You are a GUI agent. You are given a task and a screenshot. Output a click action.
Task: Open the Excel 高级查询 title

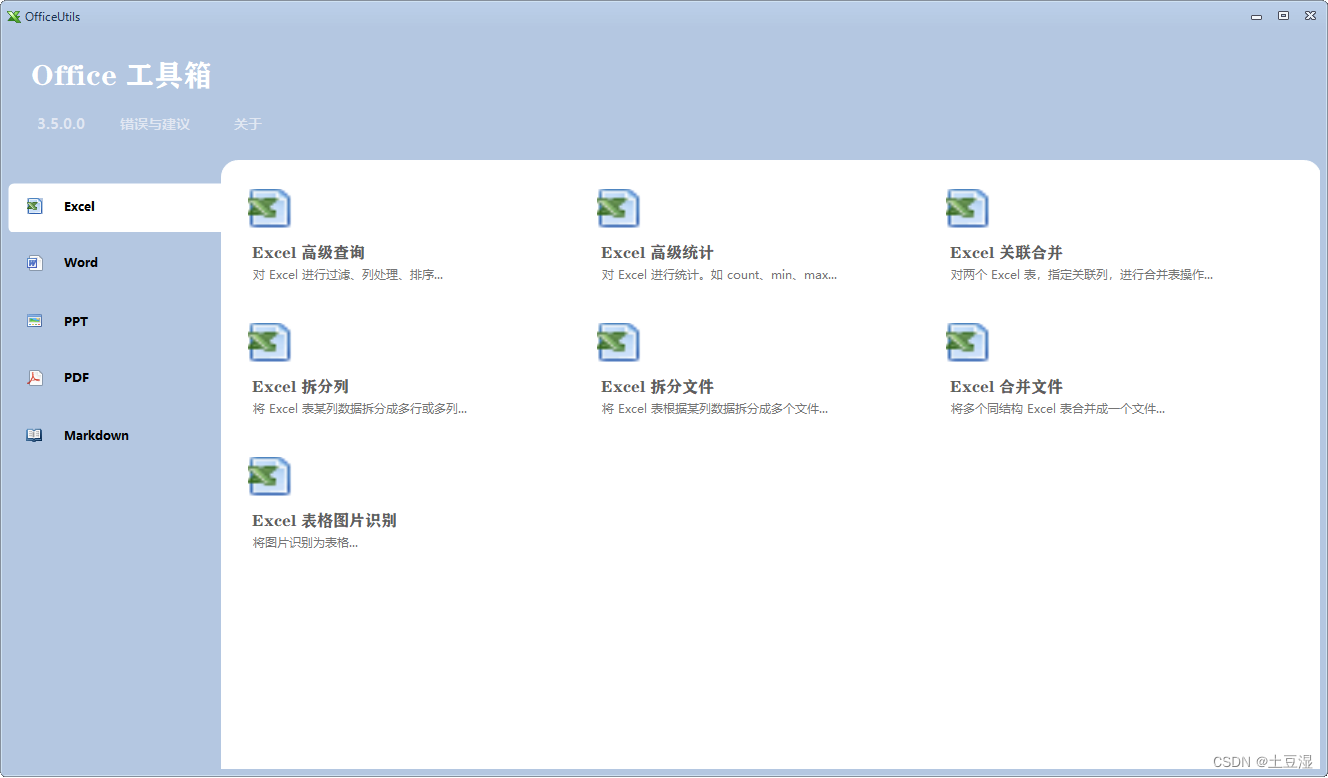click(308, 253)
